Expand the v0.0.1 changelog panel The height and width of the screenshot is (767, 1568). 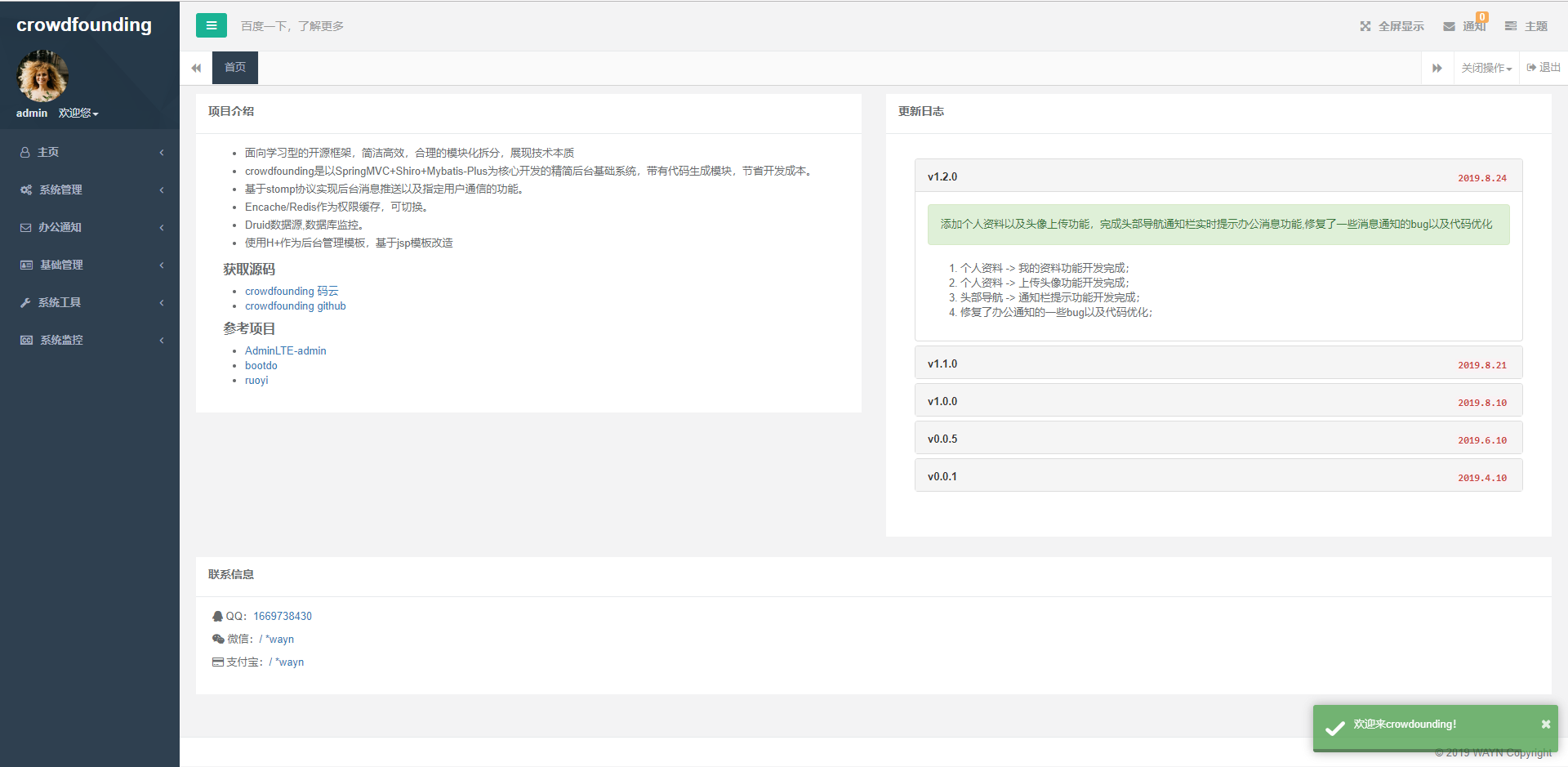[1218, 475]
